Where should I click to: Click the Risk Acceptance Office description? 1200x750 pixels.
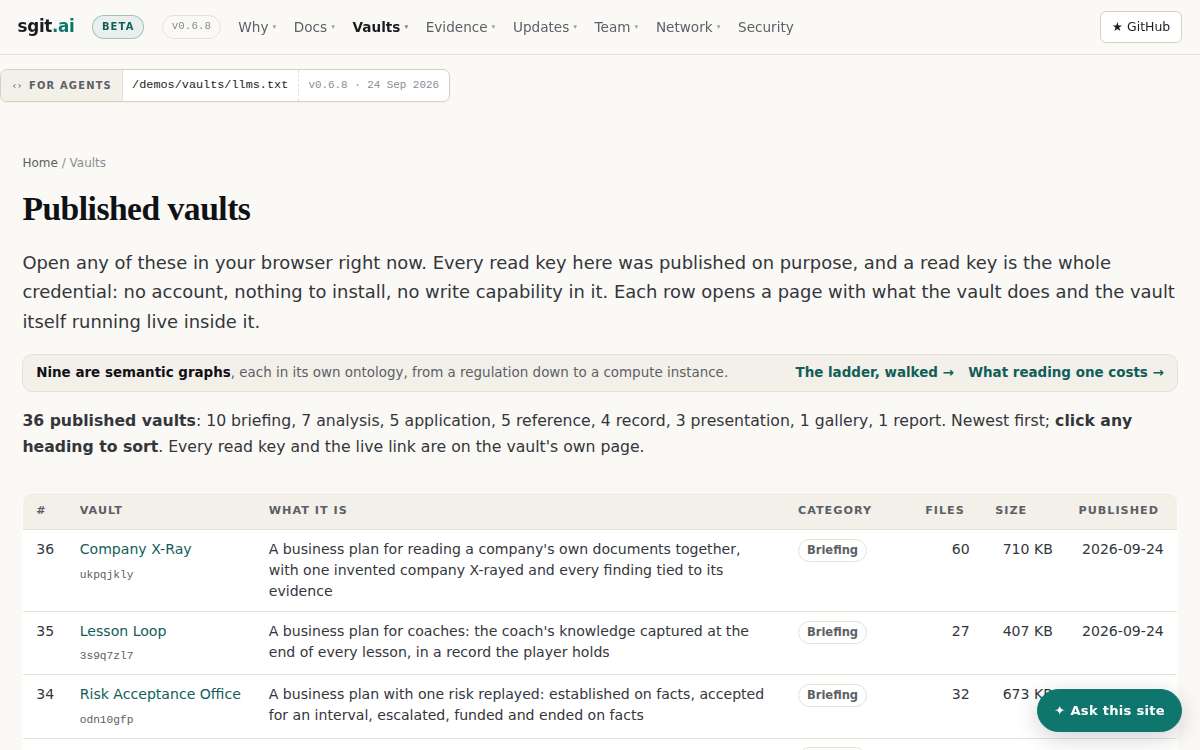(516, 705)
